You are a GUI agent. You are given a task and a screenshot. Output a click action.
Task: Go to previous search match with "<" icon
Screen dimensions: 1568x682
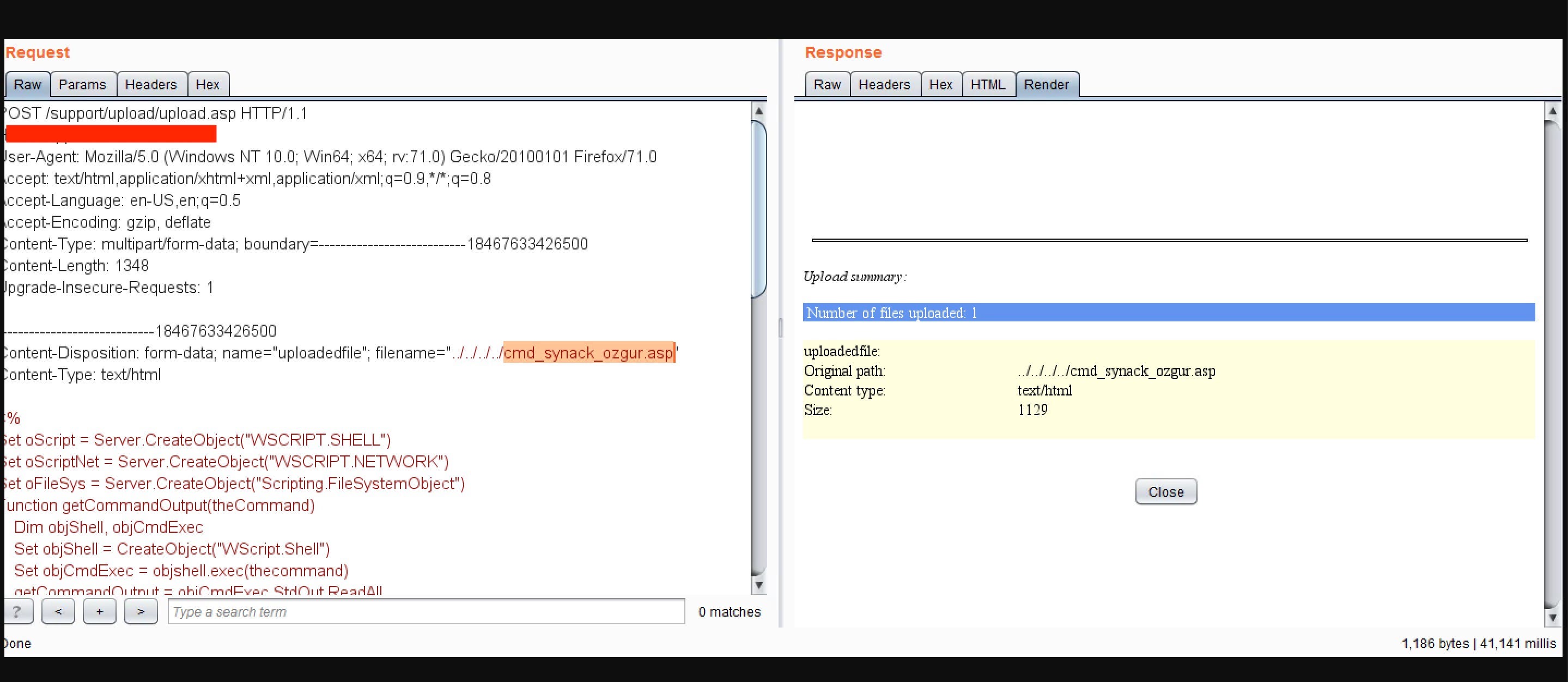coord(58,611)
